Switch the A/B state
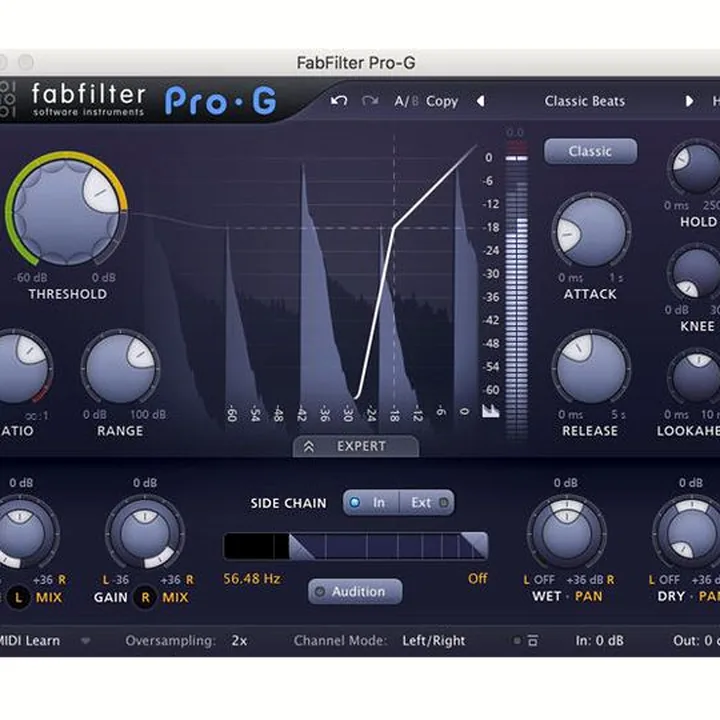Screen dimensions: 720x720 406,101
